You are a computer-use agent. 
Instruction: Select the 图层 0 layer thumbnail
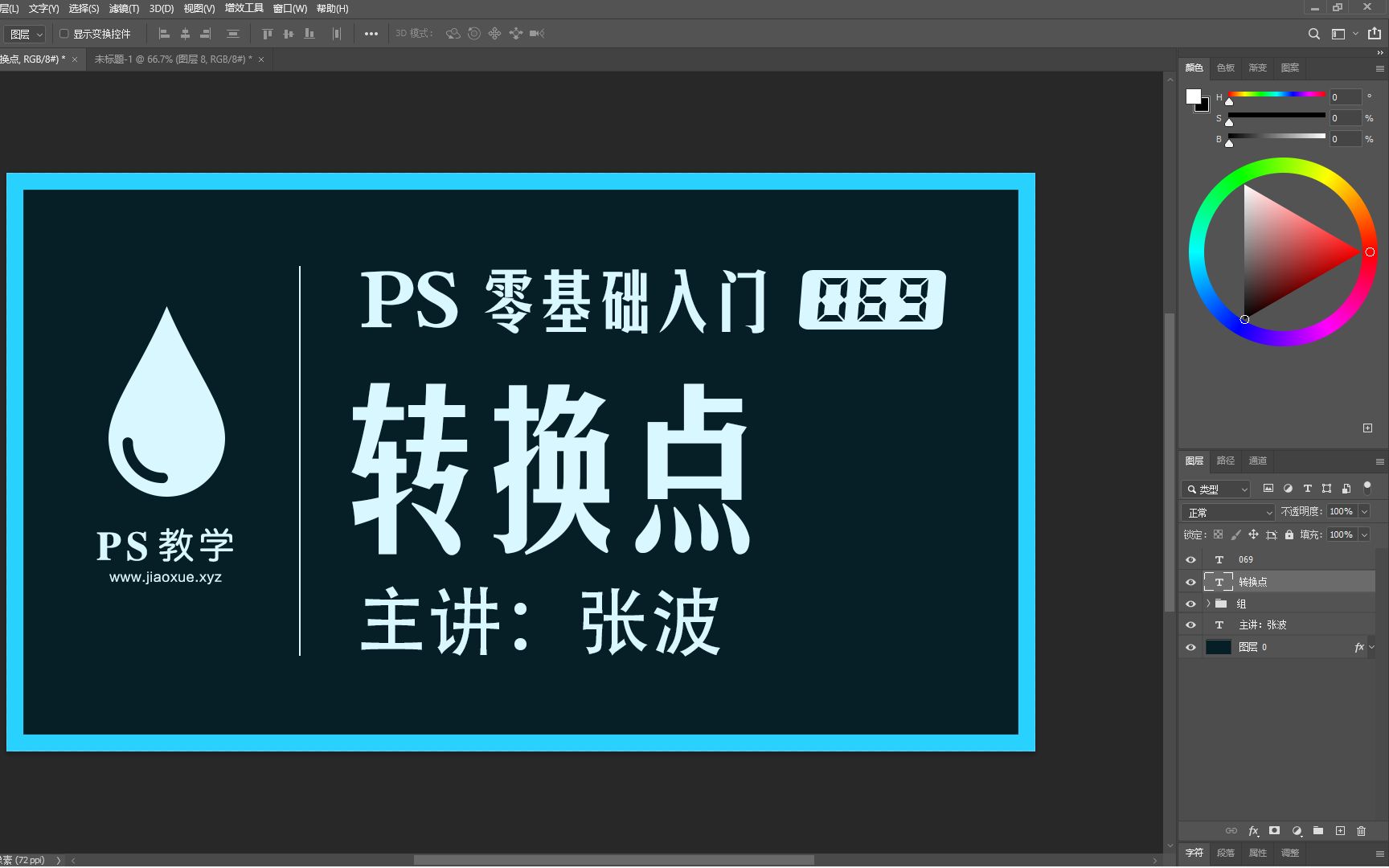pyautogui.click(x=1218, y=647)
